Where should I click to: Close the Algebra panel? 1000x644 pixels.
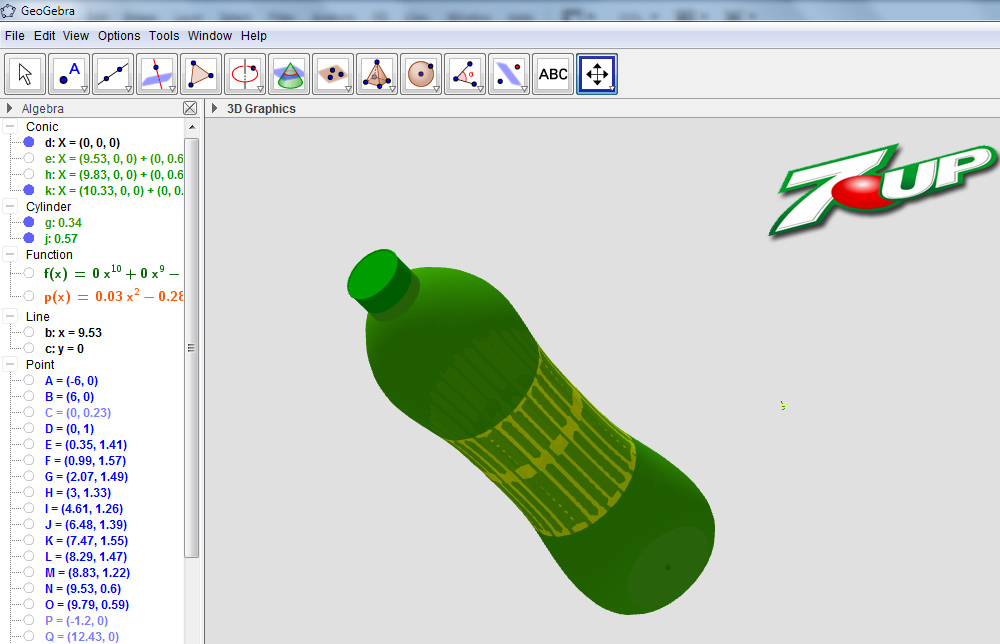(x=190, y=108)
